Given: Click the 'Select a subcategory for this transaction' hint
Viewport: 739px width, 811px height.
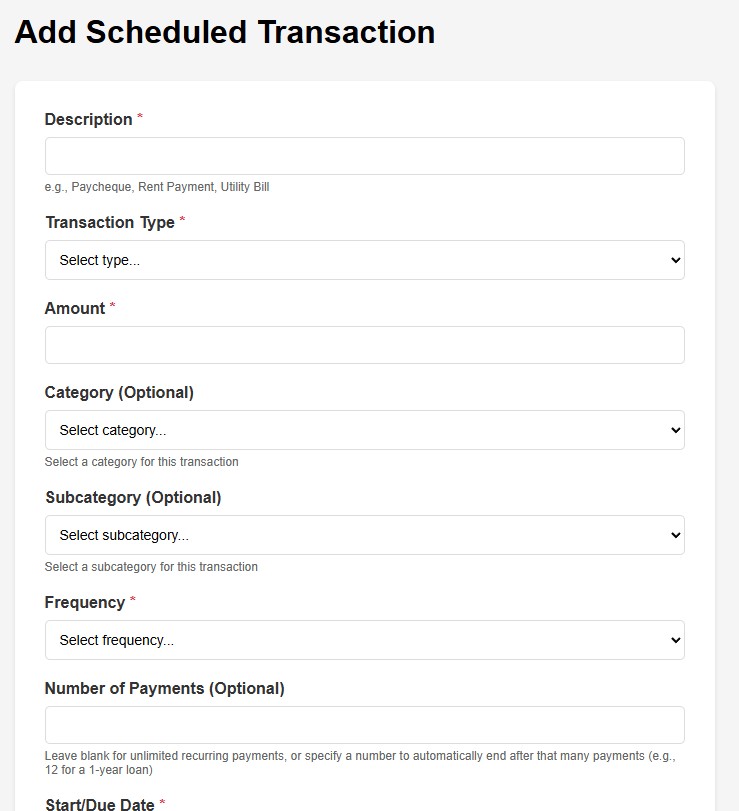Looking at the screenshot, I should (151, 567).
